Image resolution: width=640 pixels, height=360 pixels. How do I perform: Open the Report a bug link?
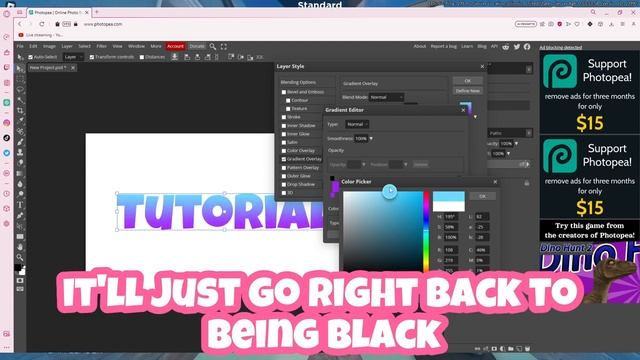pos(443,47)
